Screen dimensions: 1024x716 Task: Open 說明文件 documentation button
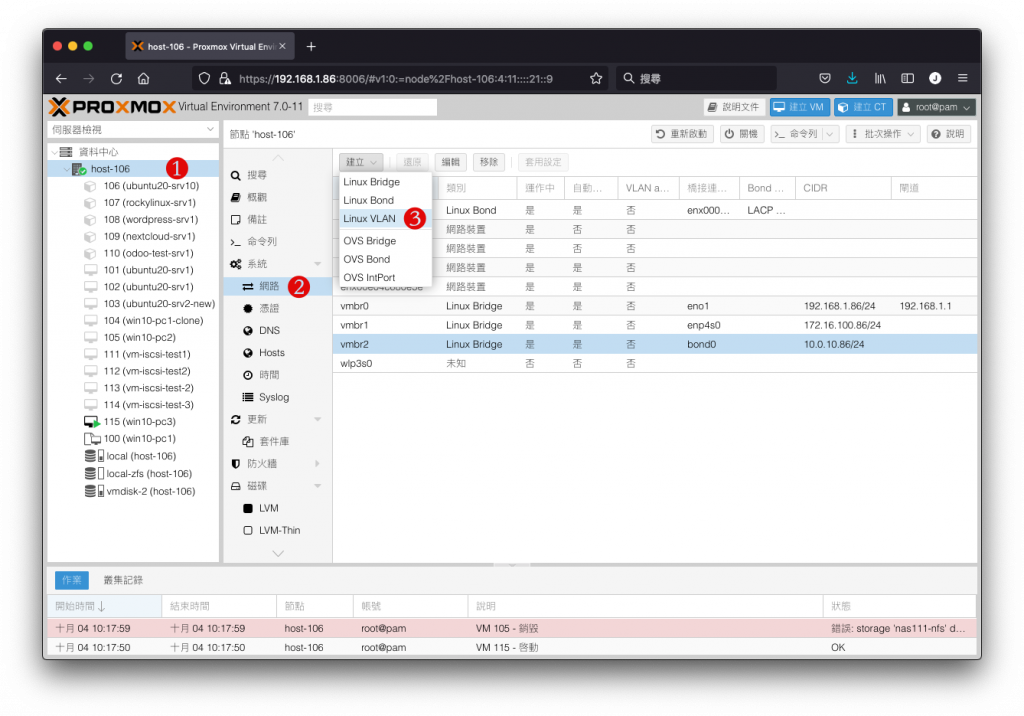(x=734, y=107)
